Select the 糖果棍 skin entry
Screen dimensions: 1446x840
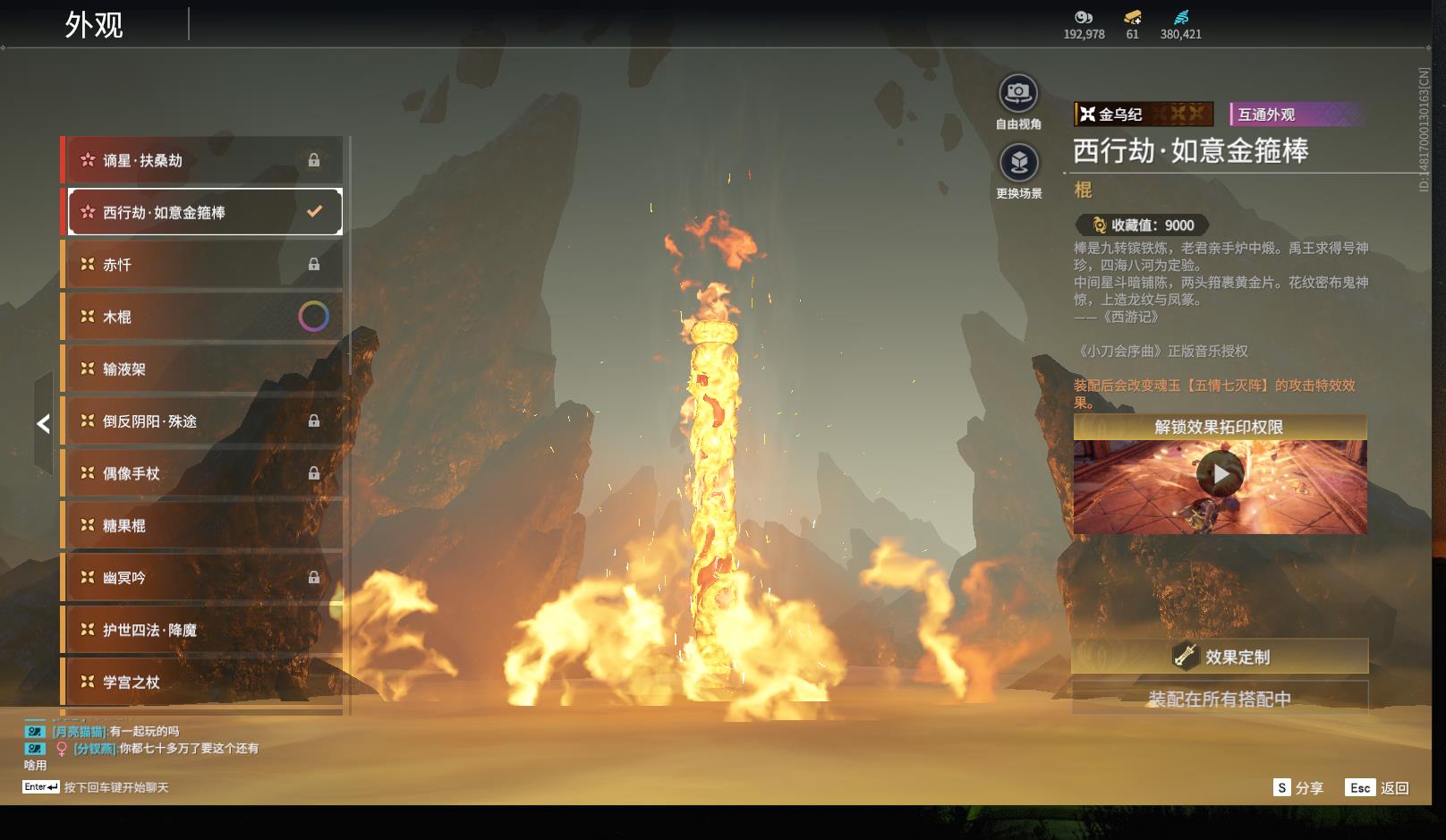(x=202, y=526)
